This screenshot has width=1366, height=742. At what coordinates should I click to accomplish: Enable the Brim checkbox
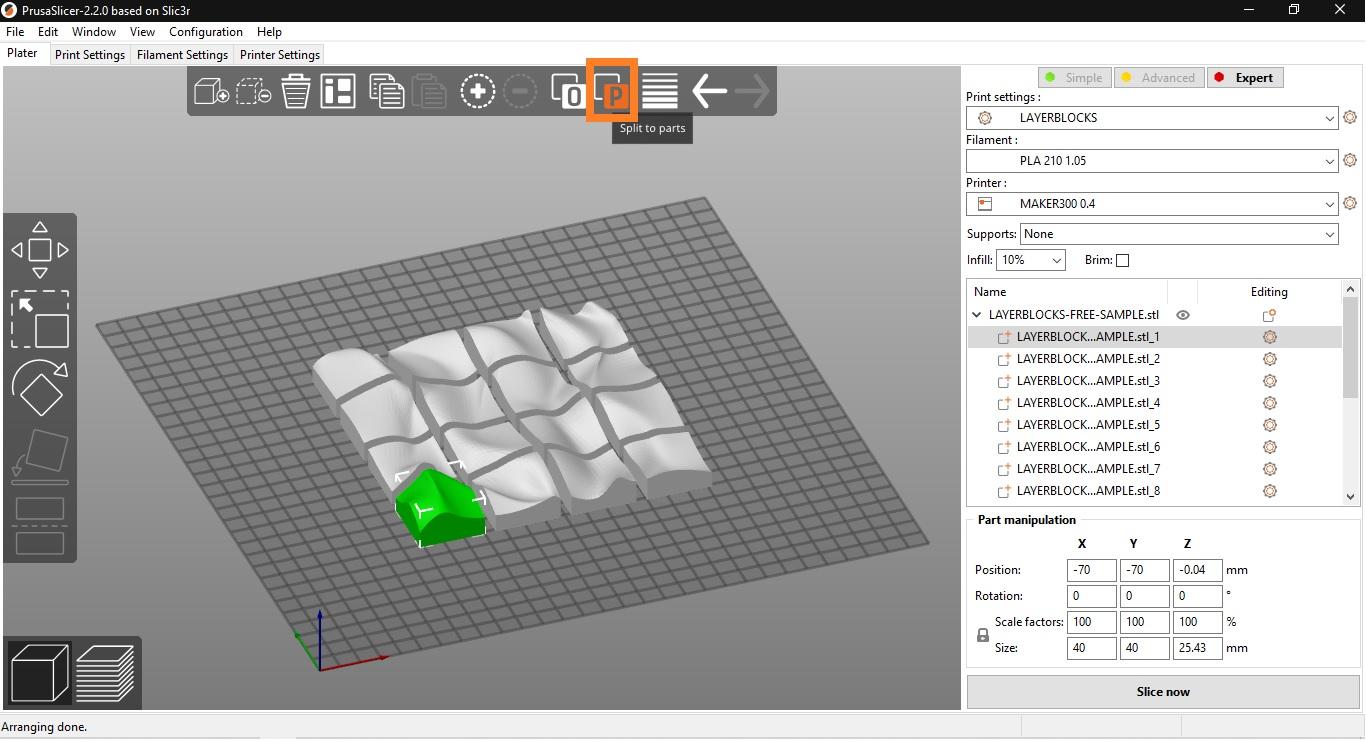pos(1122,260)
